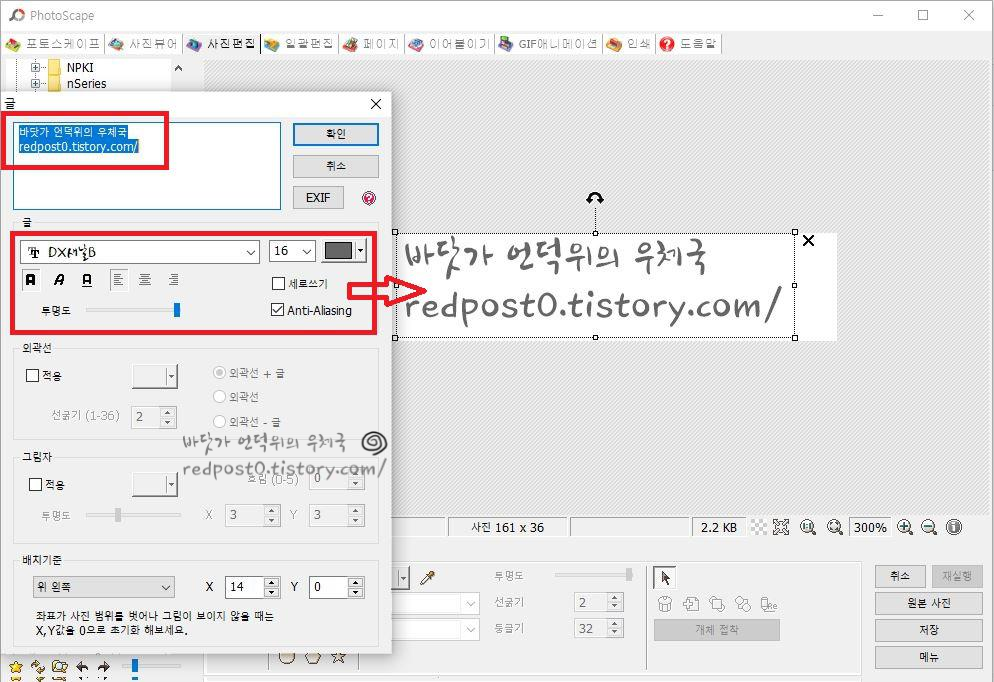Click the 원본 사진 button
Viewport: 994px width, 682px height.
click(929, 603)
